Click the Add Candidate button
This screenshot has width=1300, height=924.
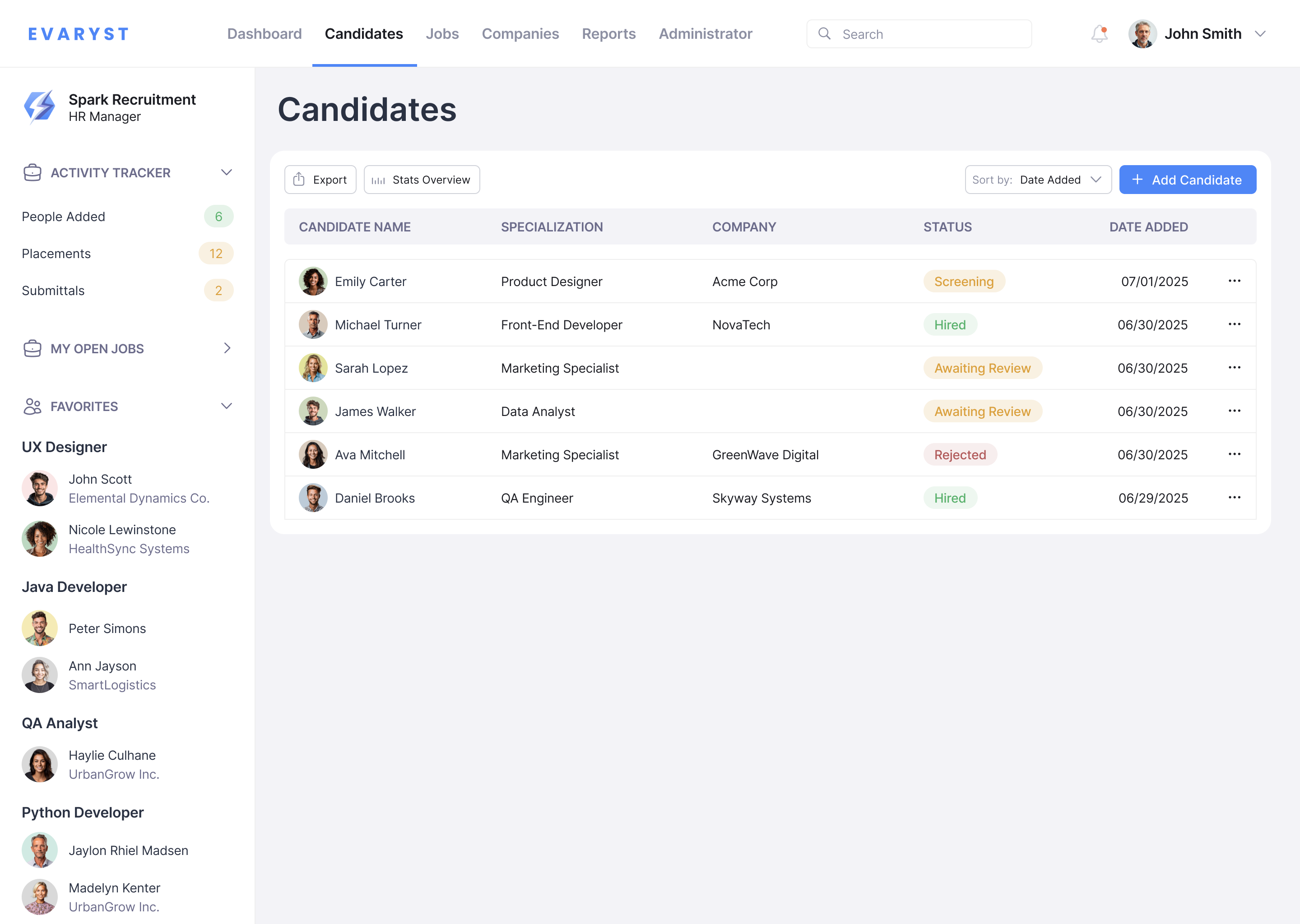click(1188, 179)
